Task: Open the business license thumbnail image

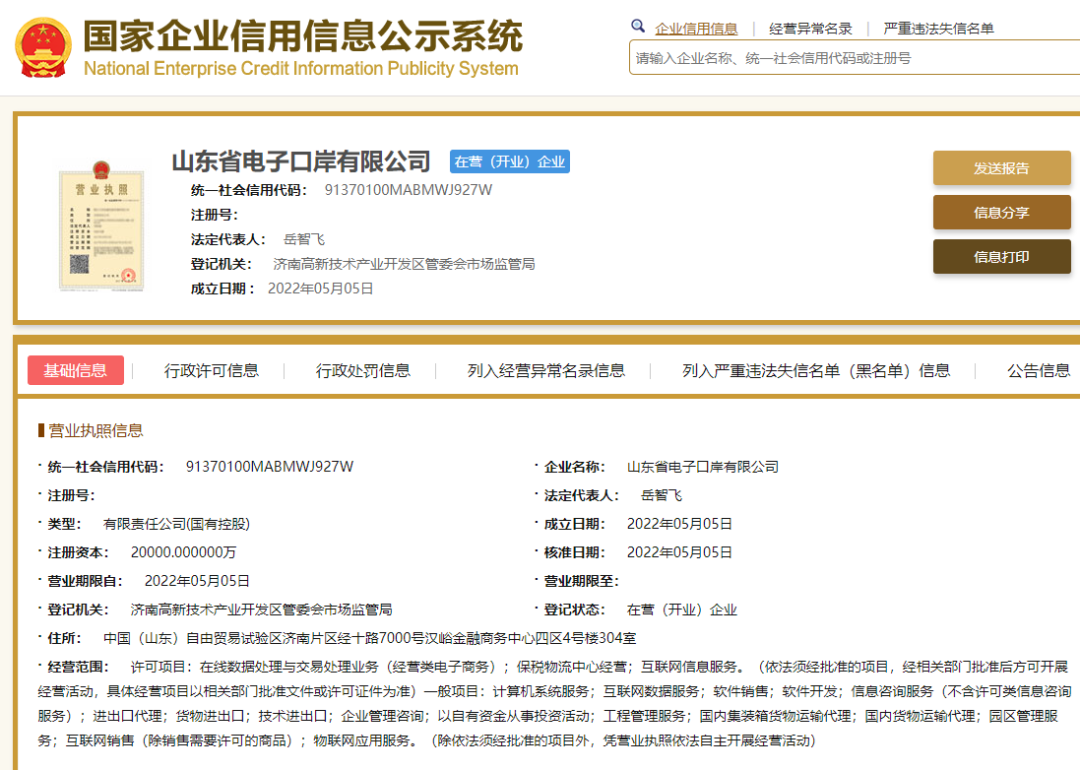Action: coord(101,226)
